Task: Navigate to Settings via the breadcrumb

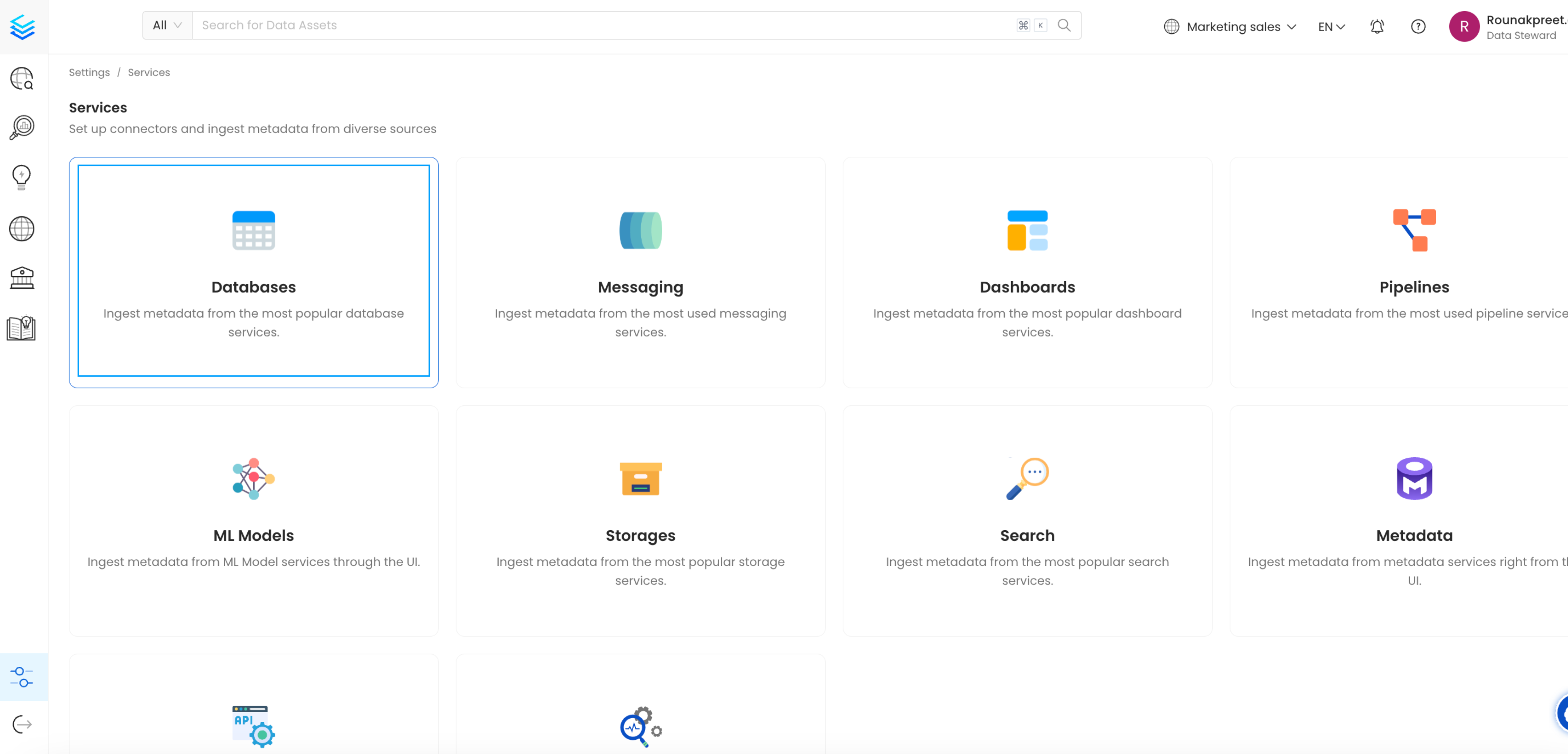Action: click(x=89, y=72)
